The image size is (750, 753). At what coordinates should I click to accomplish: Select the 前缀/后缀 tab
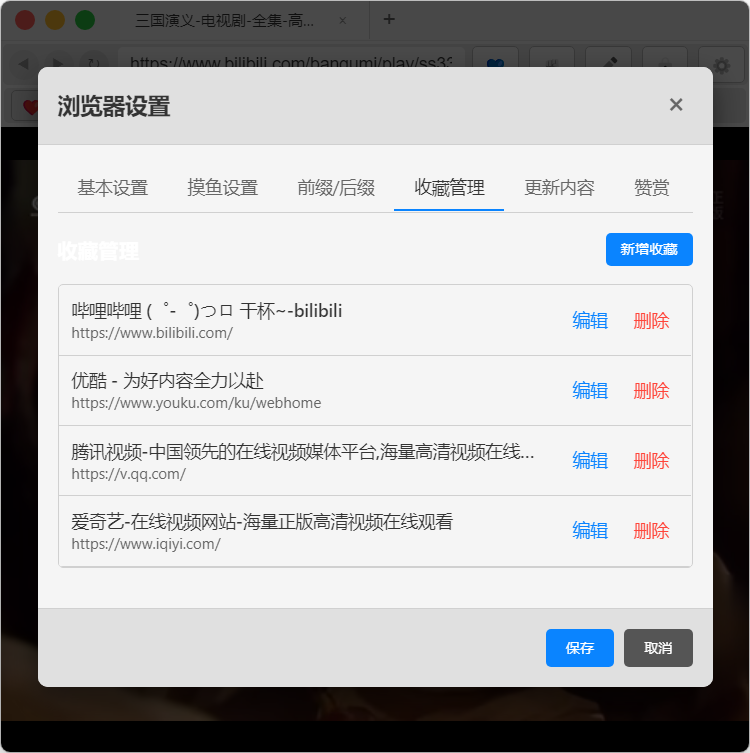point(336,188)
